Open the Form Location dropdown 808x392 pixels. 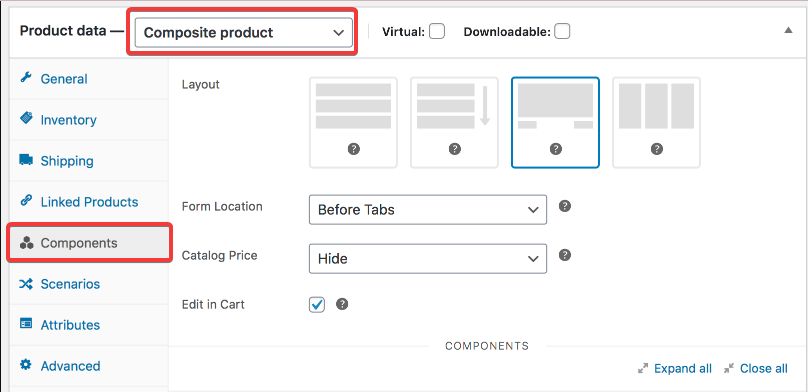428,210
